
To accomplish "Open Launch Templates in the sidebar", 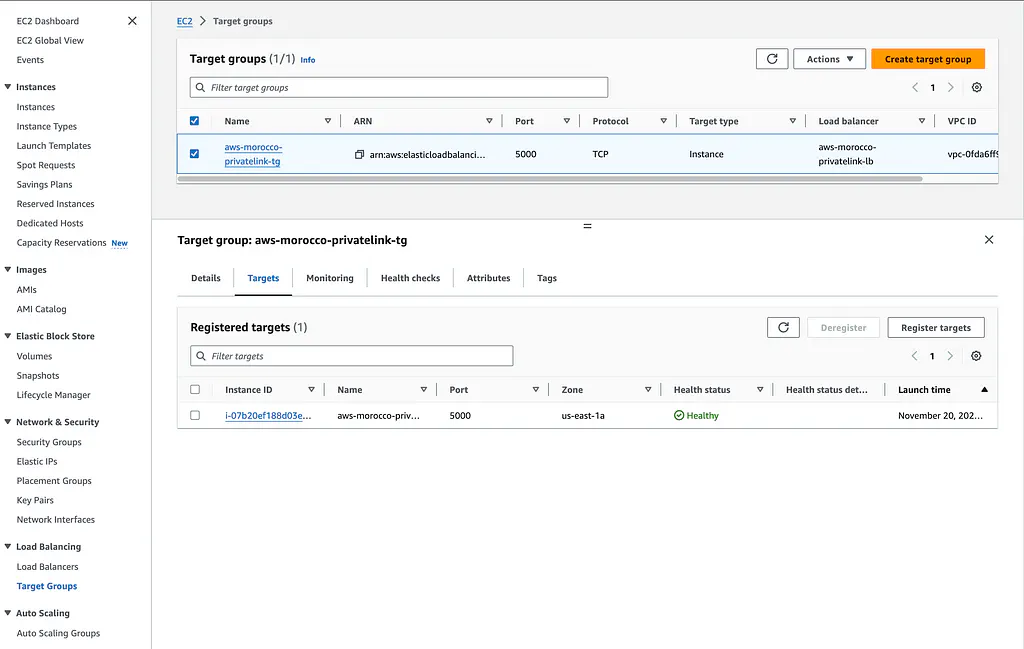I will [x=54, y=146].
